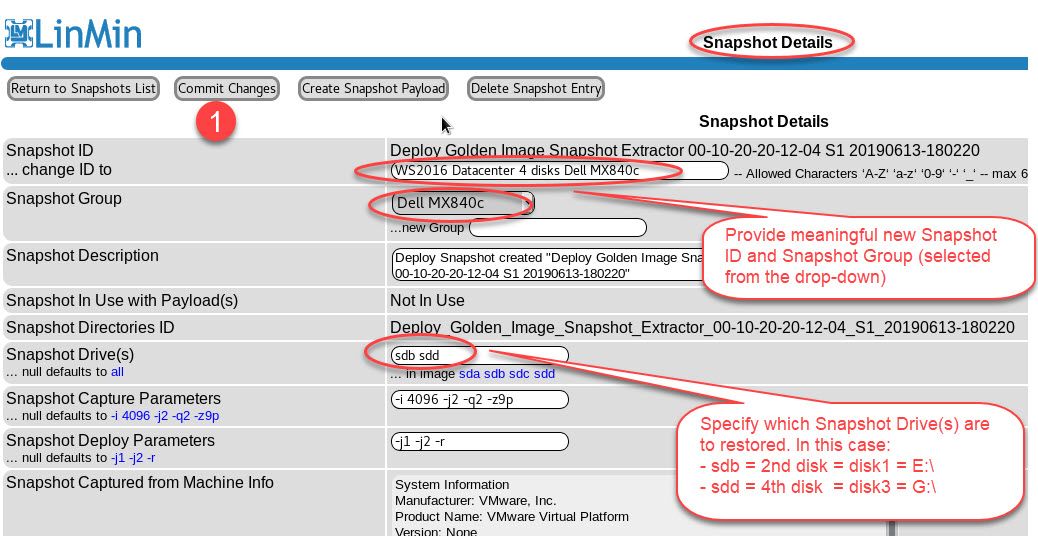Image resolution: width=1038 pixels, height=536 pixels.
Task: Click the LinMin logo
Action: pyautogui.click(x=73, y=33)
